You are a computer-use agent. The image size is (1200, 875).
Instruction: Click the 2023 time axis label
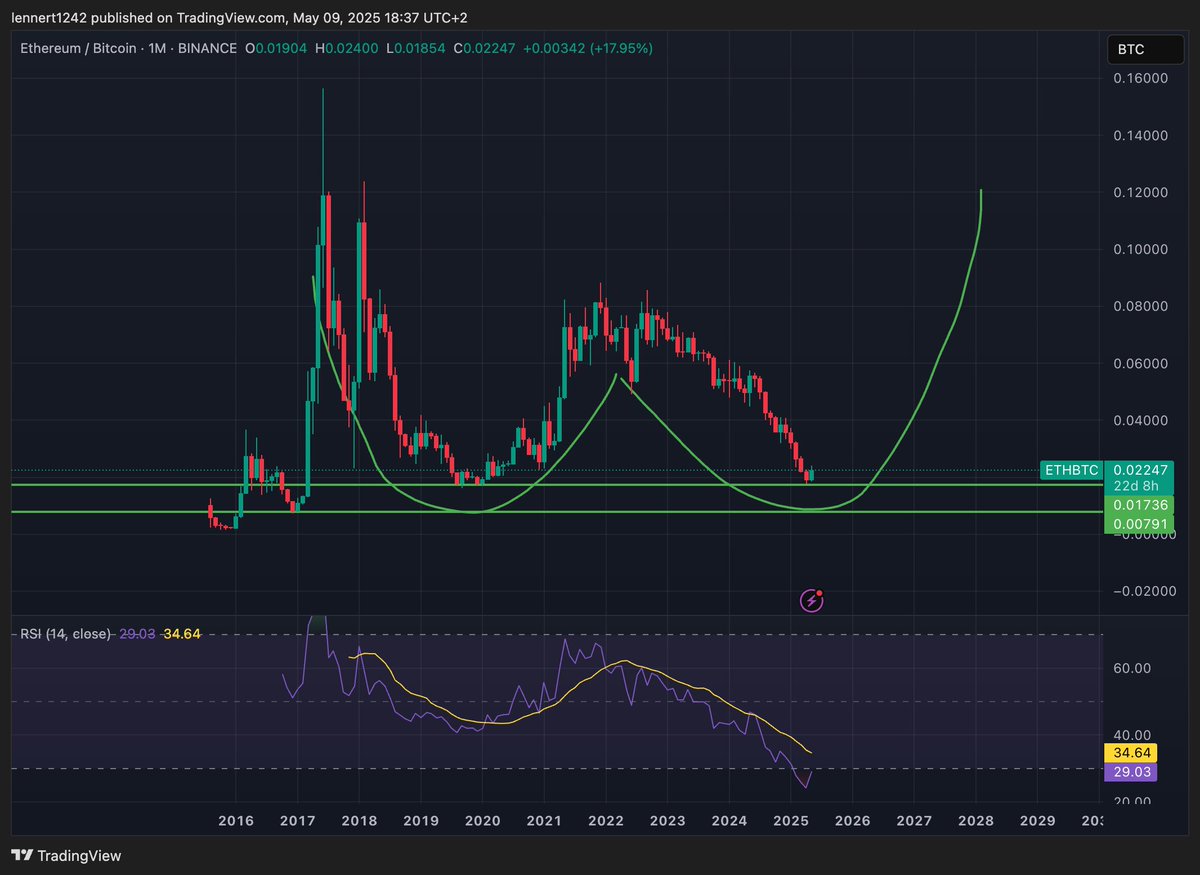coord(667,820)
